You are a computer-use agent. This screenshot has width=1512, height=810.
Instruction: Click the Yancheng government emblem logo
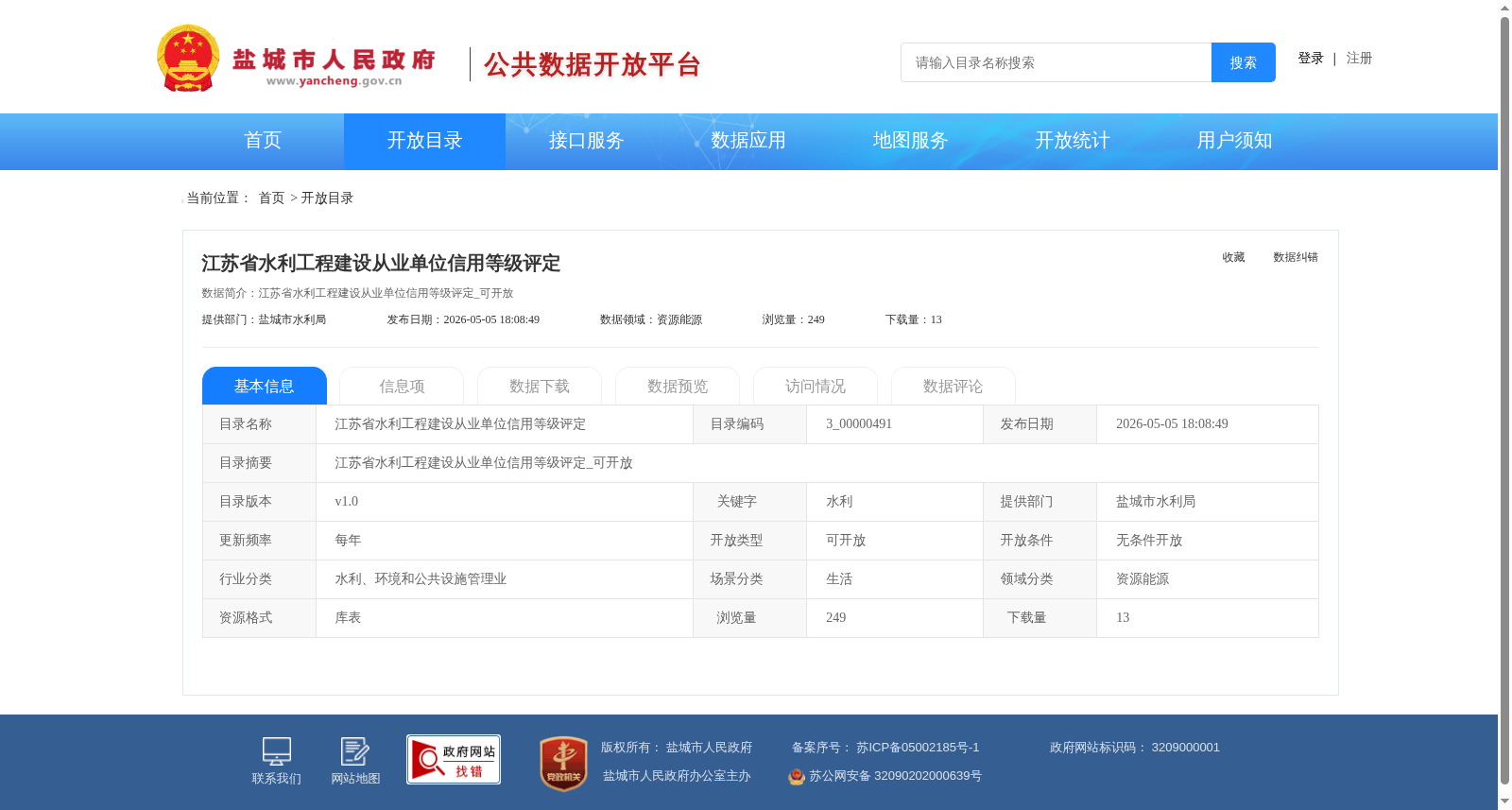click(x=188, y=58)
